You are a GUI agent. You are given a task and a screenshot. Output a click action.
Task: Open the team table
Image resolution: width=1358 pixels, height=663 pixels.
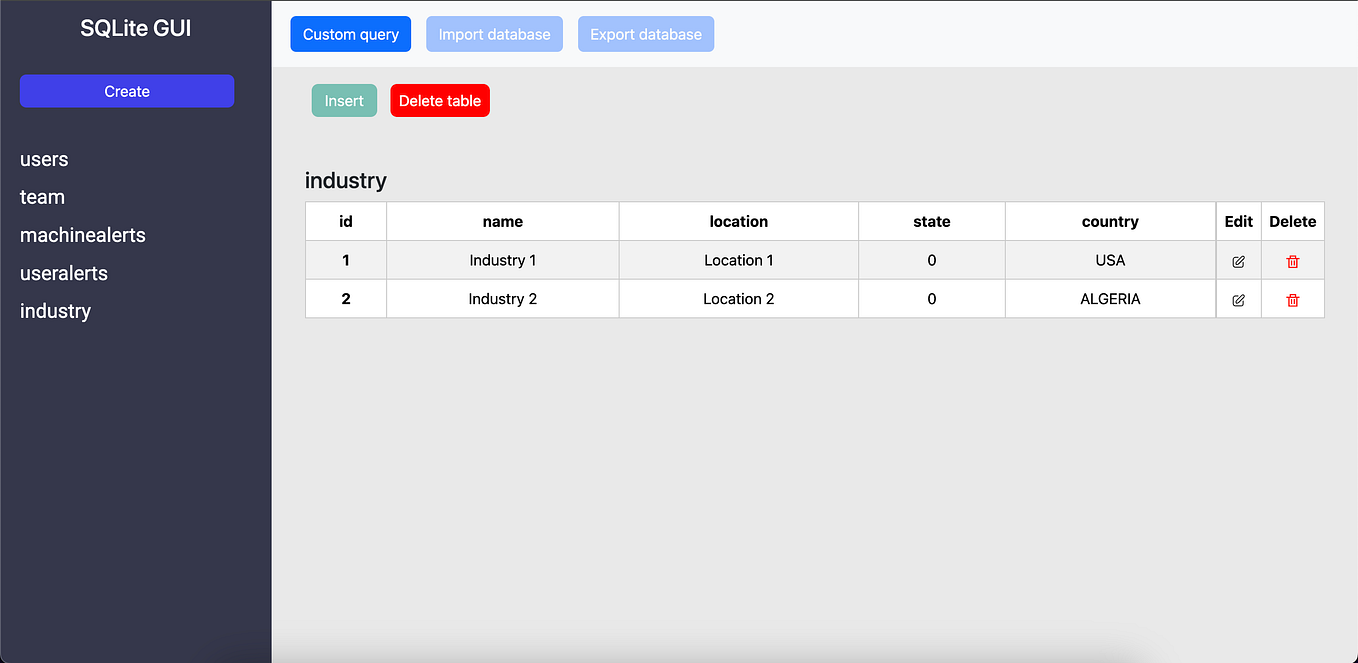(x=42, y=197)
